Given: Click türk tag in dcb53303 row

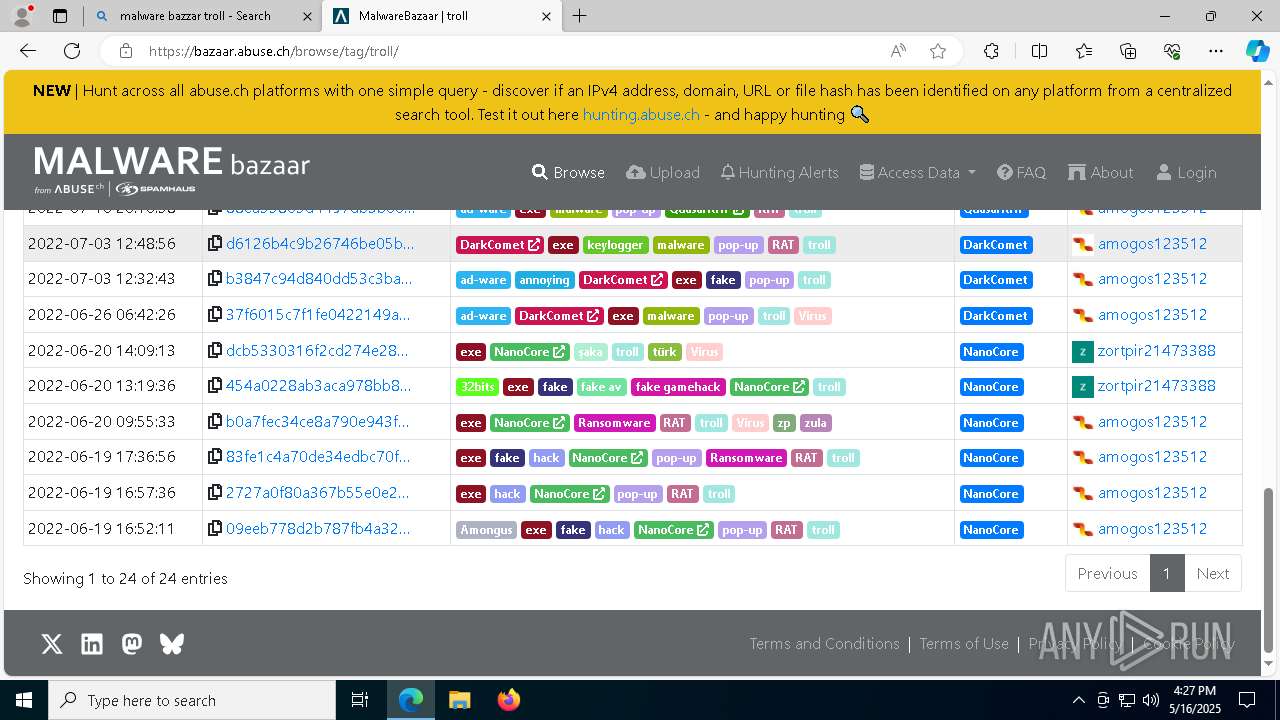Looking at the screenshot, I should [665, 352].
